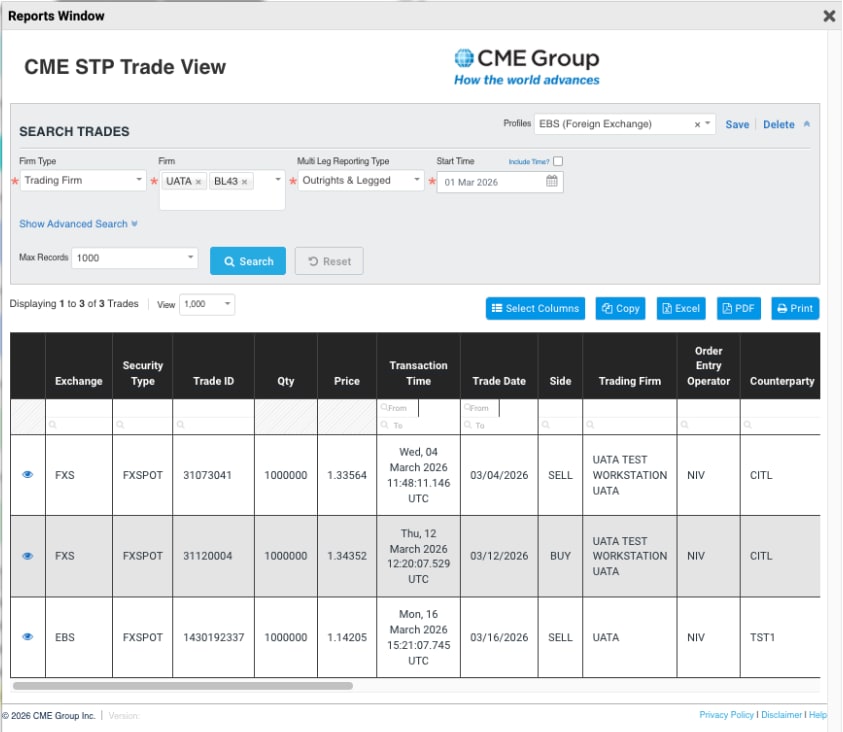Focus the Trade ID filter field
843x732 pixels.
coord(213,425)
